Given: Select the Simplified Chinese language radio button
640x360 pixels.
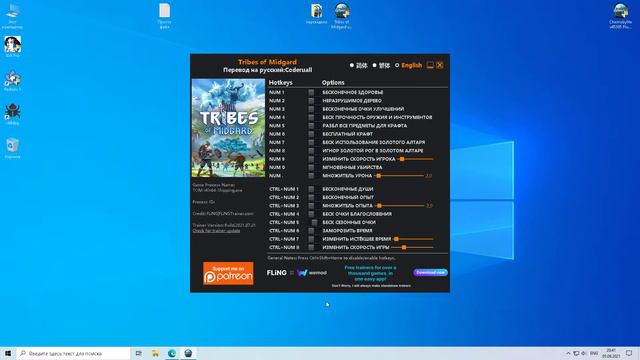Looking at the screenshot, I should 352,65.
